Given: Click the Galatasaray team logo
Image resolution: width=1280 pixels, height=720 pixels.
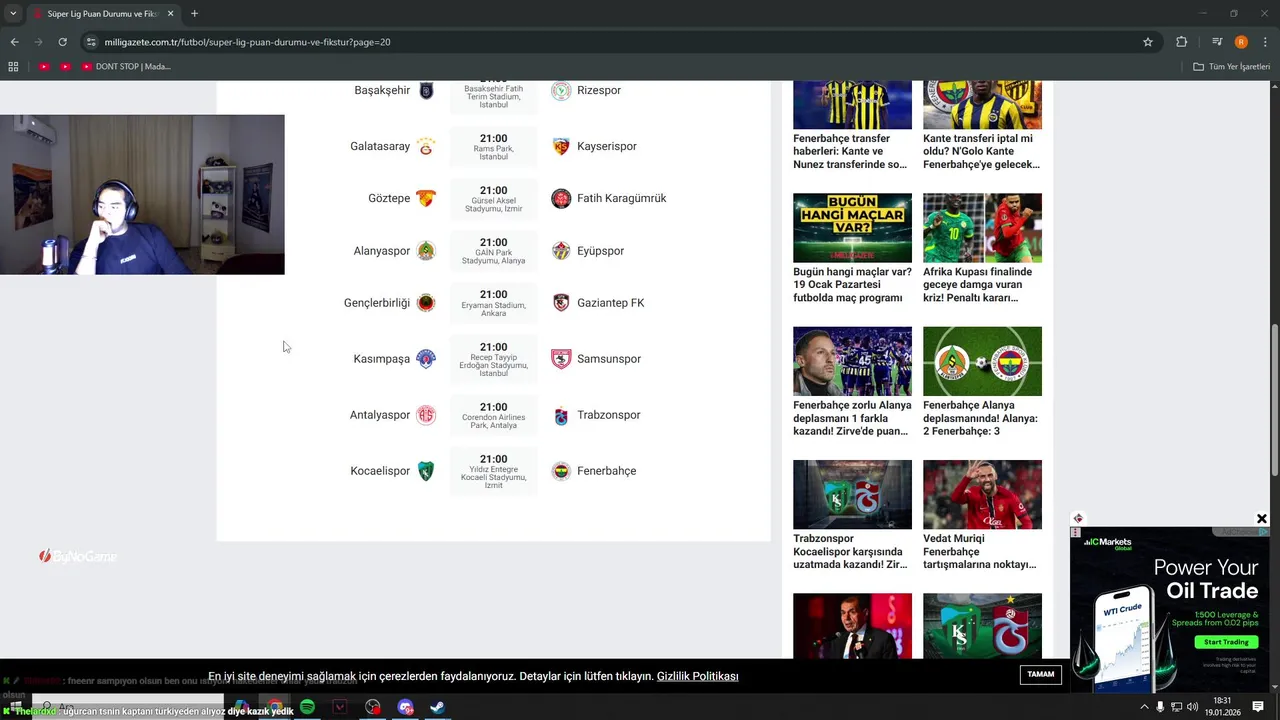Looking at the screenshot, I should pos(426,146).
